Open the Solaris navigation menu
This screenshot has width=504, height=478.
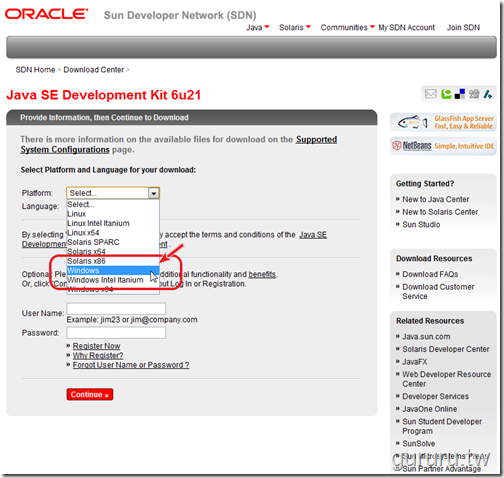(x=295, y=27)
